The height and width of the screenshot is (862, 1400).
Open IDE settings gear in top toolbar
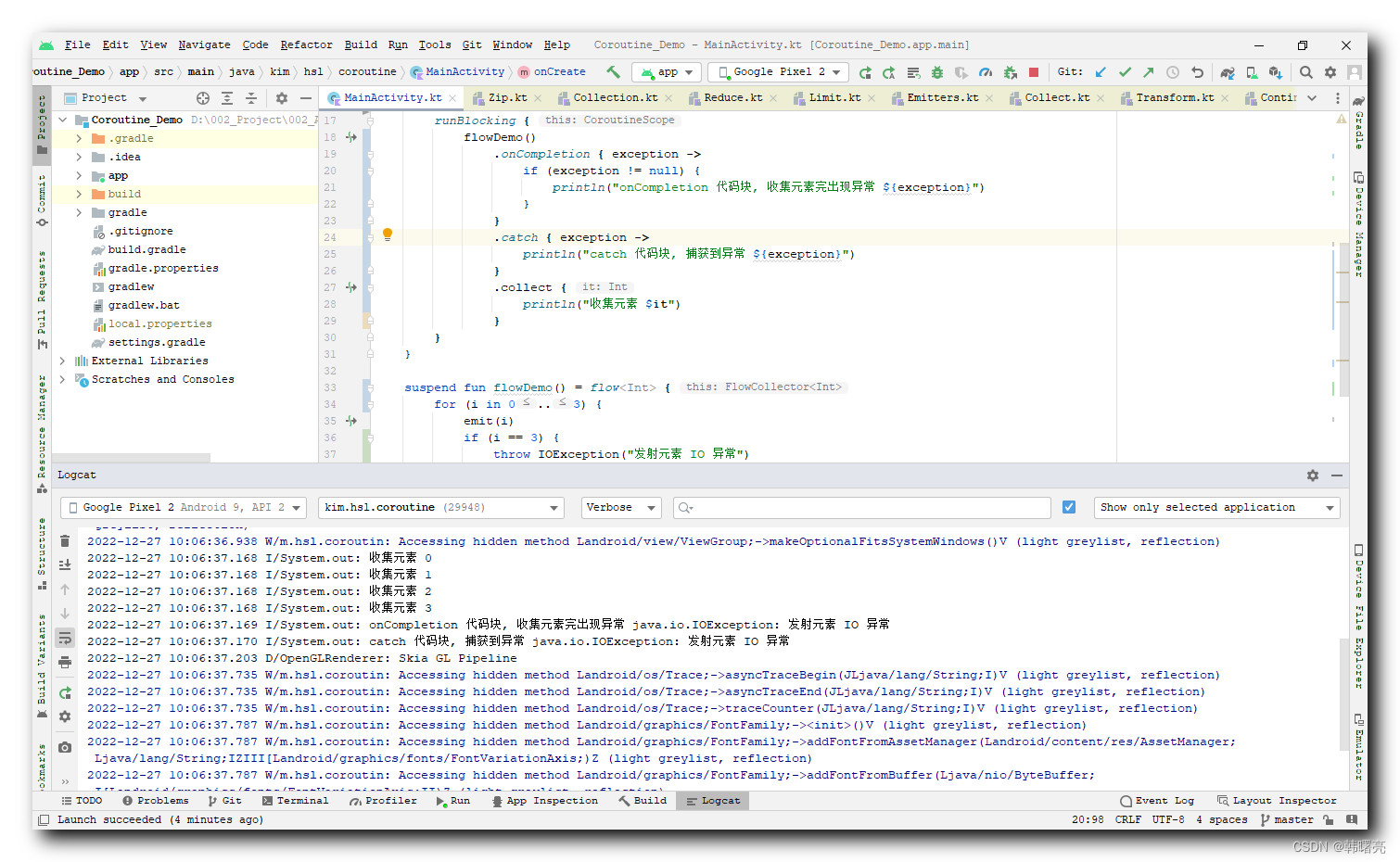(x=1330, y=72)
